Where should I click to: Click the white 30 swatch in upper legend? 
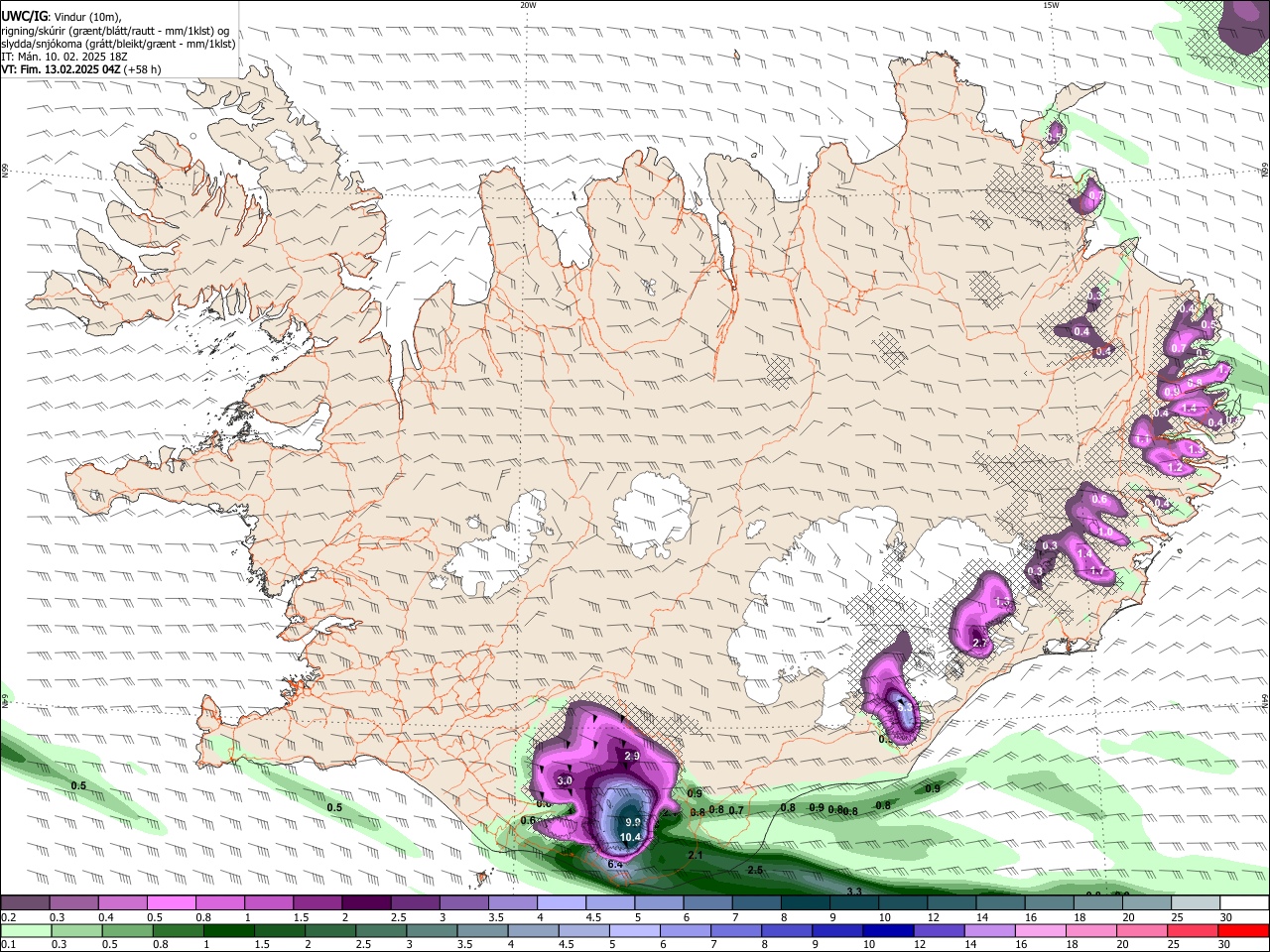1244,902
